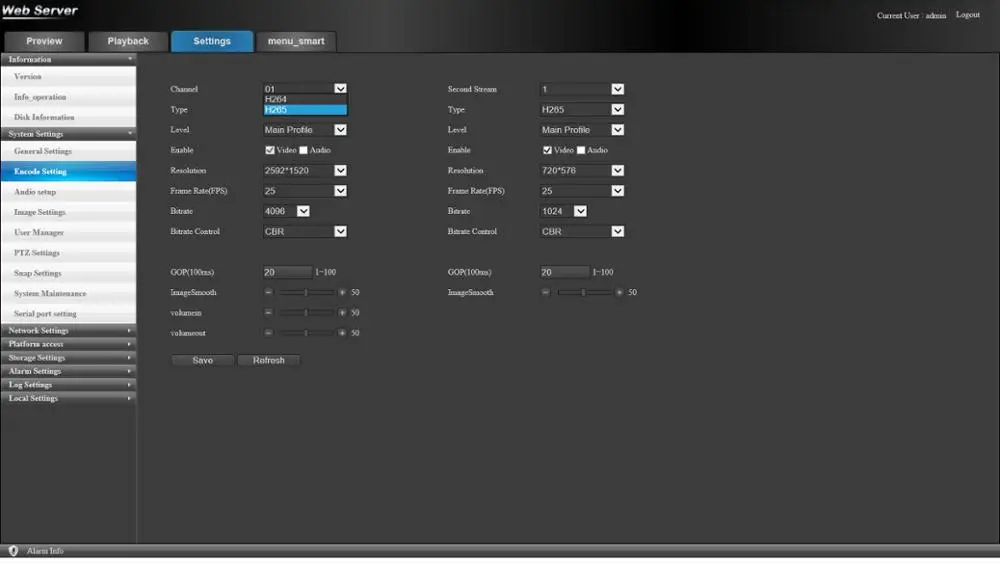1000x563 pixels.
Task: Toggle the second stream Audio checkbox
Action: pos(581,150)
